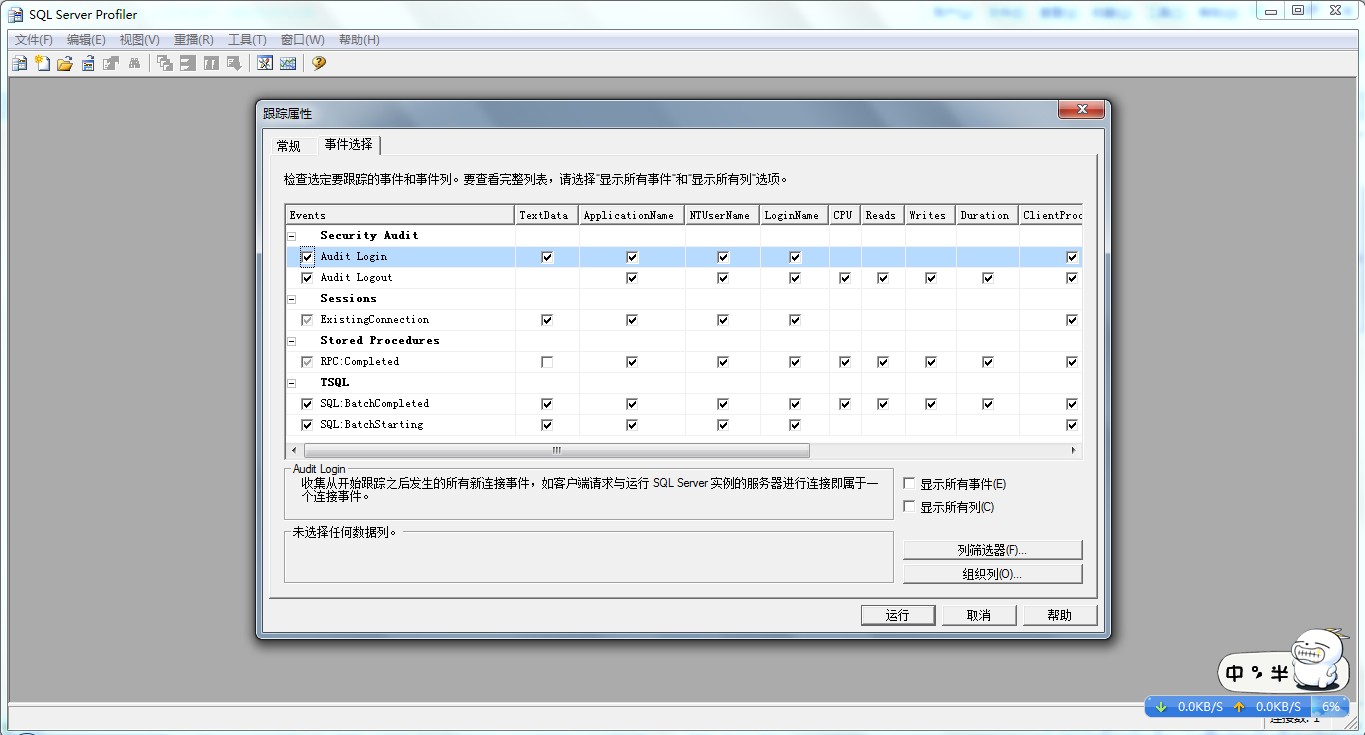The image size is (1365, 735).
Task: Open the 编辑(E) menu
Action: [x=86, y=40]
